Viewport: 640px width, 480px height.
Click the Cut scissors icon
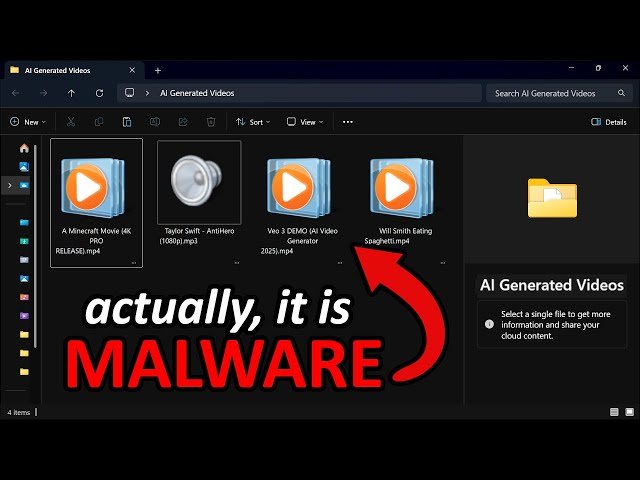71,122
